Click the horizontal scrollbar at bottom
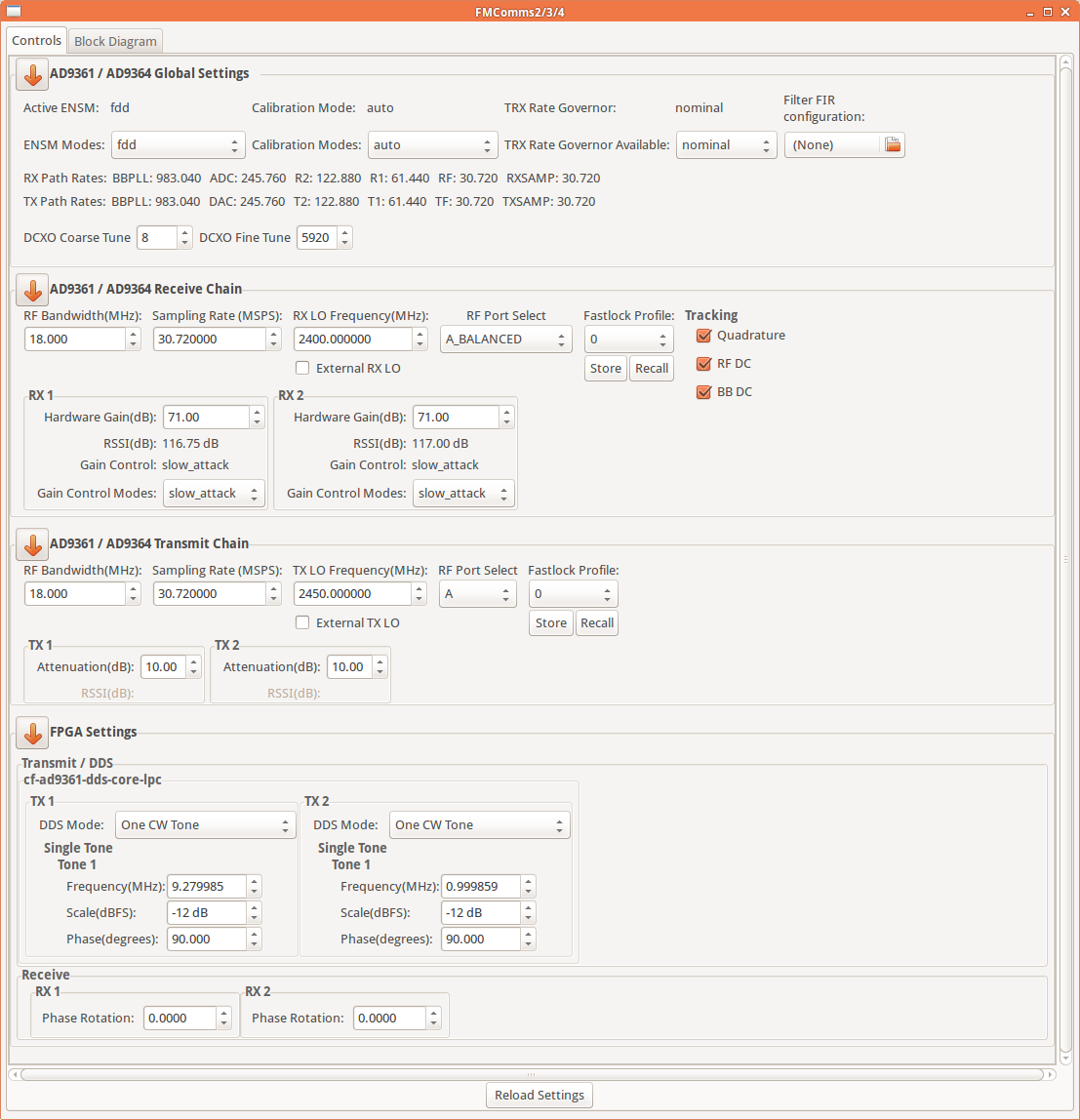This screenshot has height=1120, width=1080. [x=532, y=1074]
